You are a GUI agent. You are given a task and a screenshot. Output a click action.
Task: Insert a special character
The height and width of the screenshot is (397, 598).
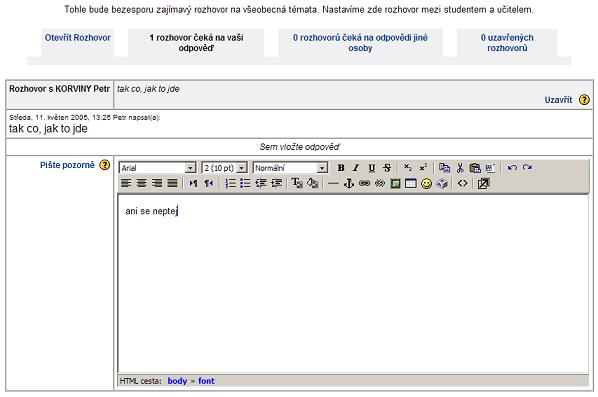point(442,183)
